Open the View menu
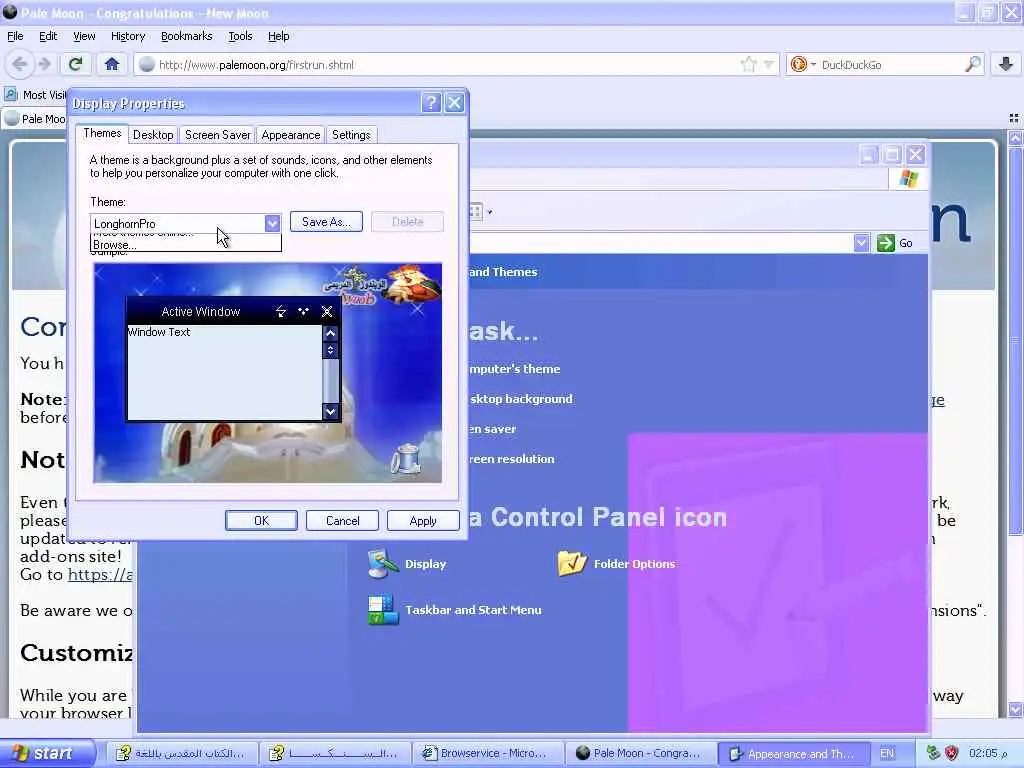 coord(84,36)
